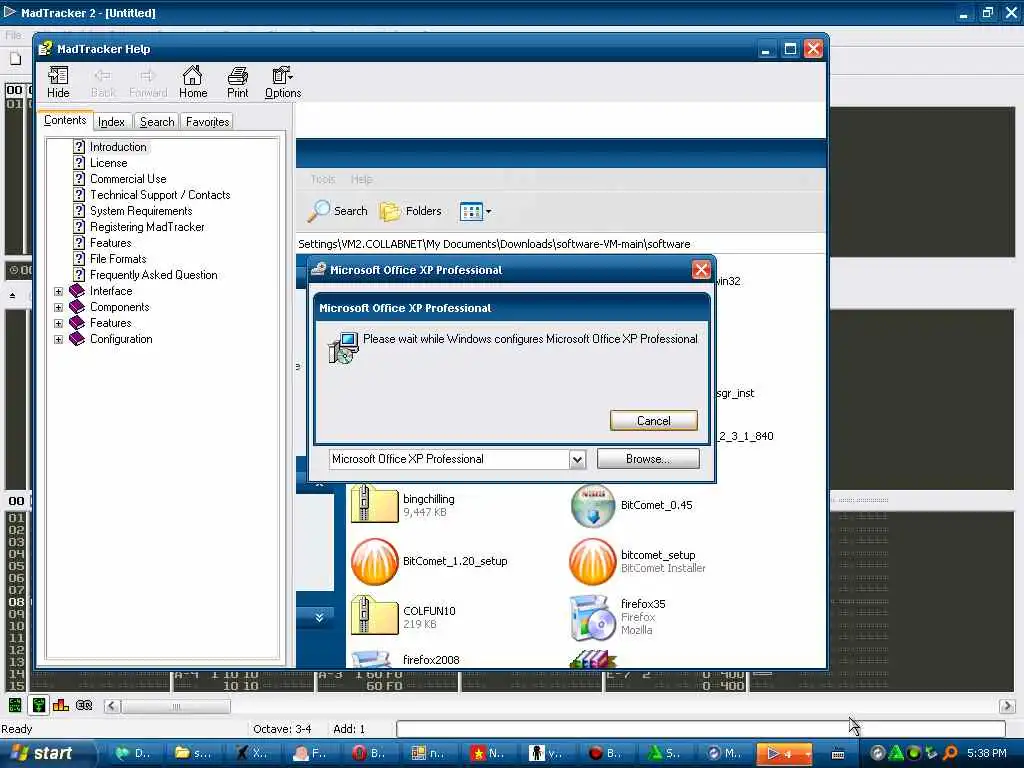This screenshot has width=1024, height=768.
Task: Click the new document icon in MadTracker toolbar
Action: point(16,59)
